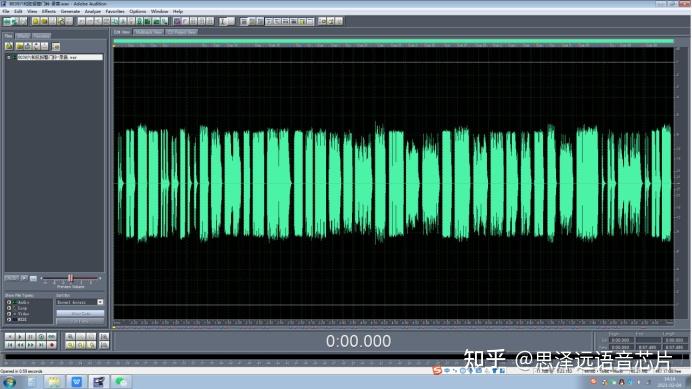Viewport: 692px width, 389px height.
Task: Open the Favorites tab in the left panel
Action: [41, 36]
